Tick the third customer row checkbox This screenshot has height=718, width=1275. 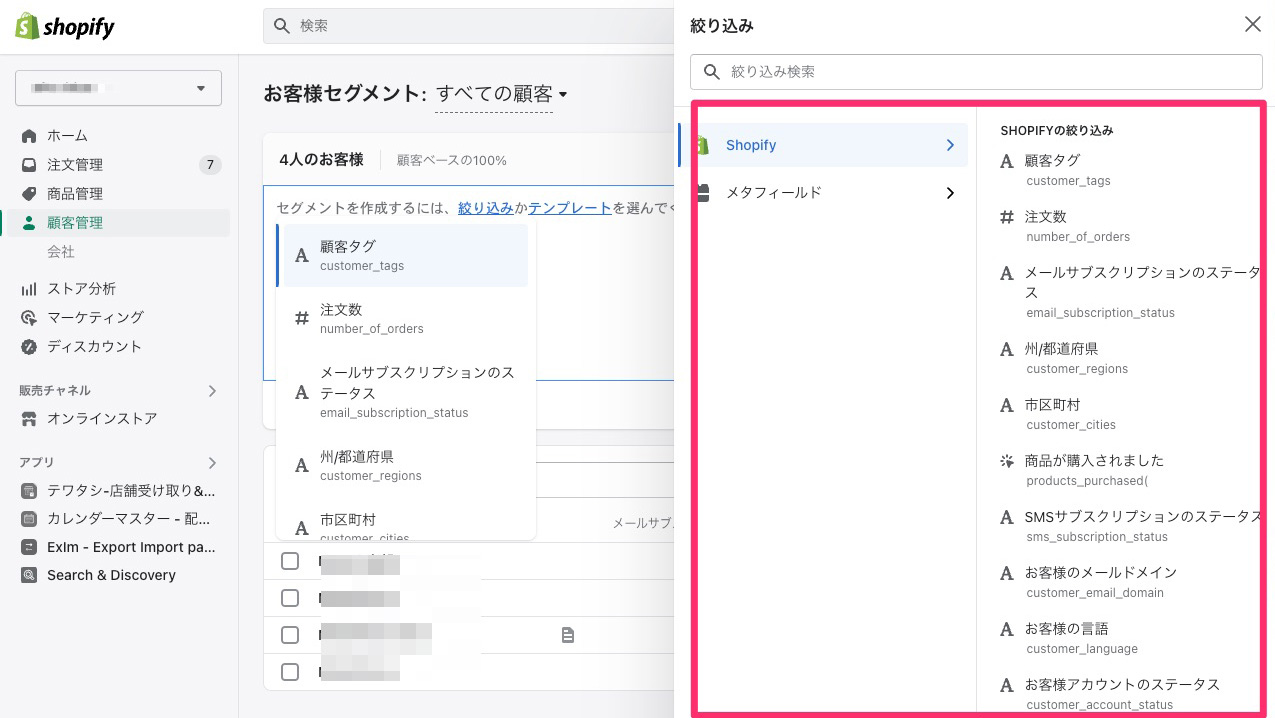290,635
